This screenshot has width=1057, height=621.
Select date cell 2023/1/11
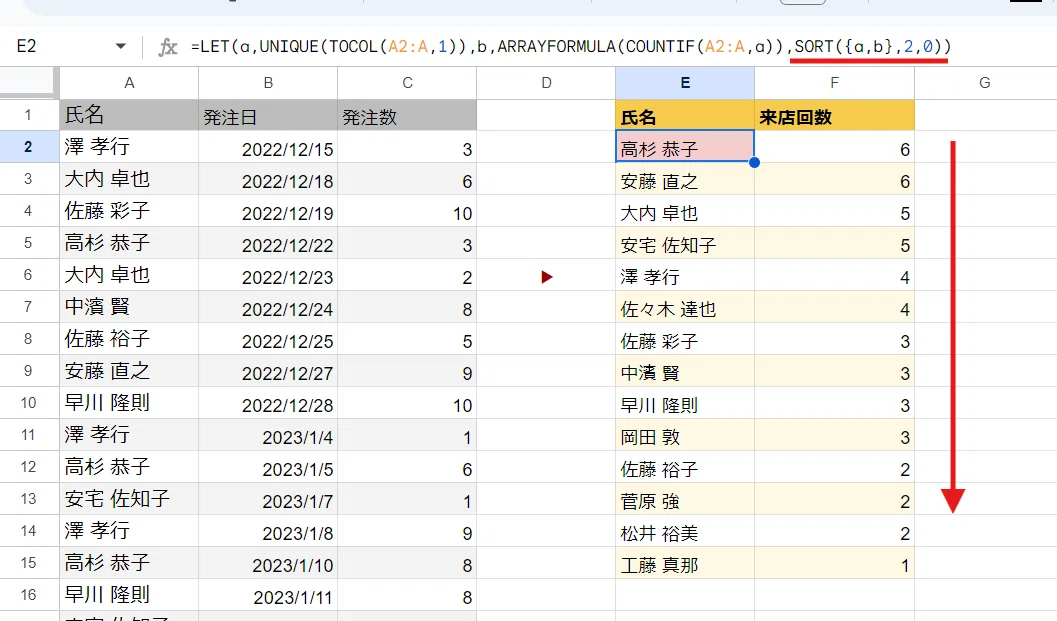[x=268, y=595]
